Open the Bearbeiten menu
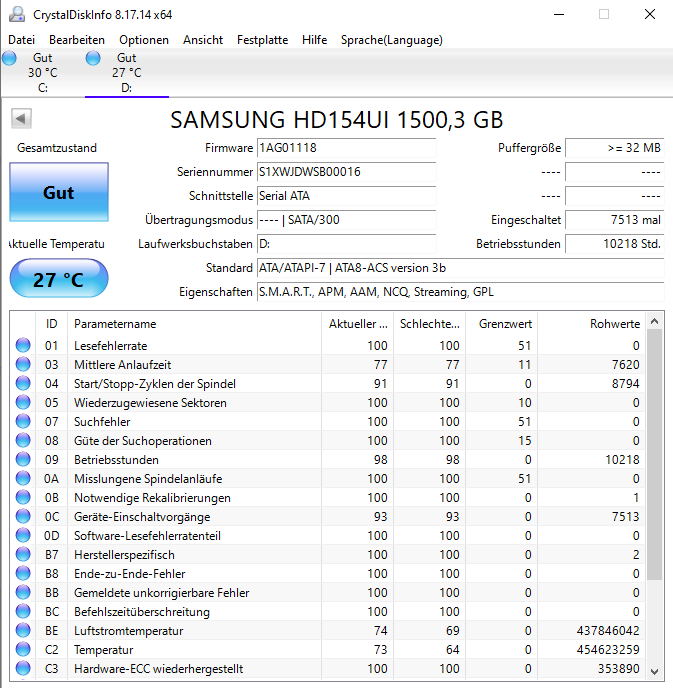 point(77,40)
